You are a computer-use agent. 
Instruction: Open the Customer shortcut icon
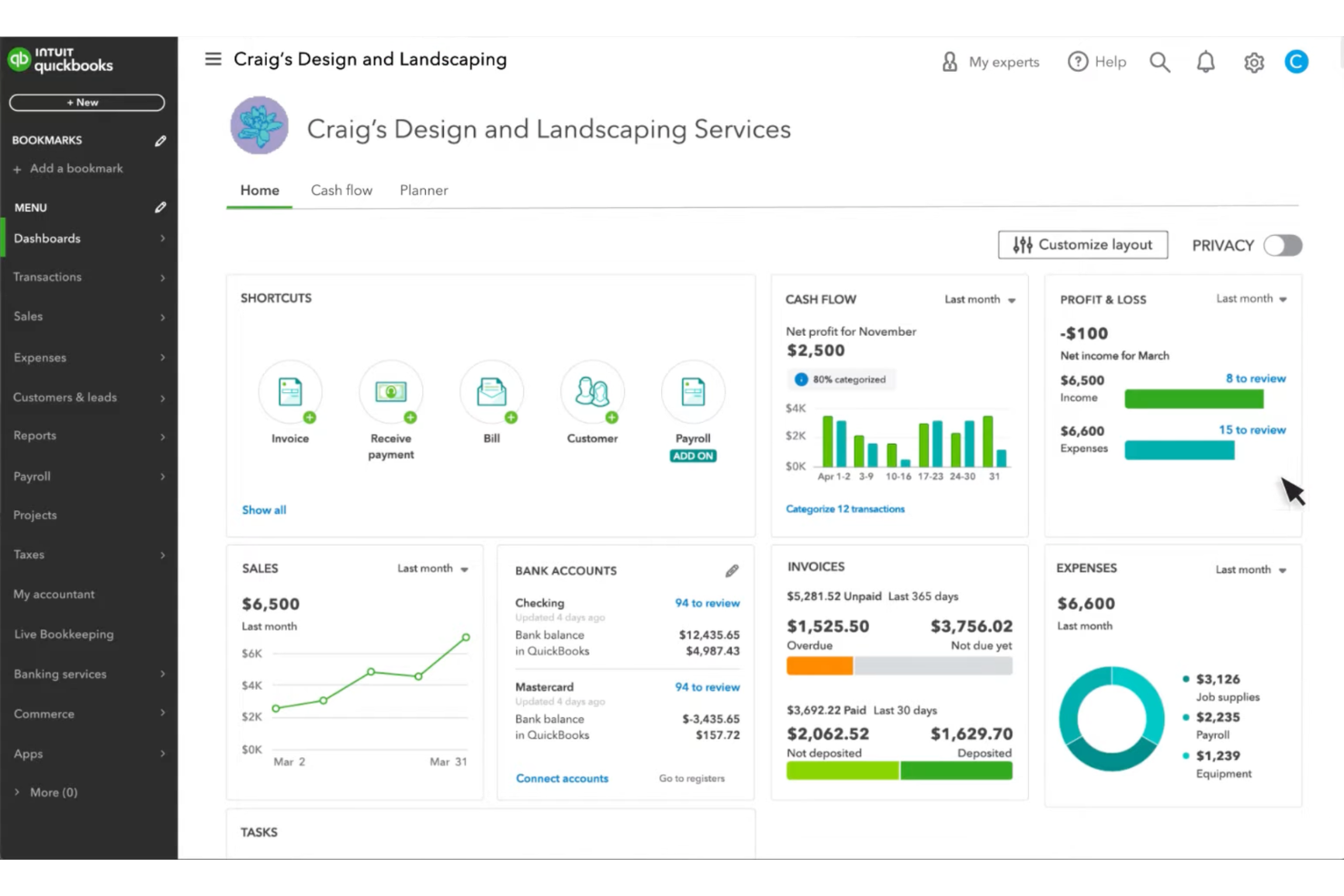592,391
